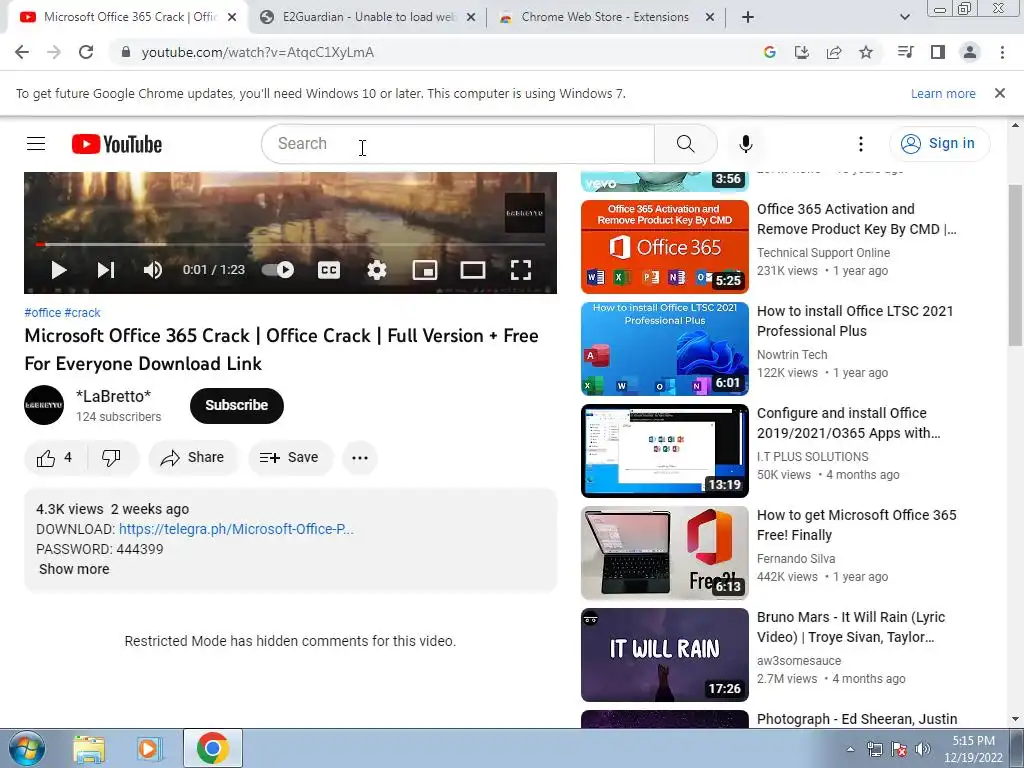Click the Sign in button
Screen dimensions: 1024x768
click(x=938, y=144)
